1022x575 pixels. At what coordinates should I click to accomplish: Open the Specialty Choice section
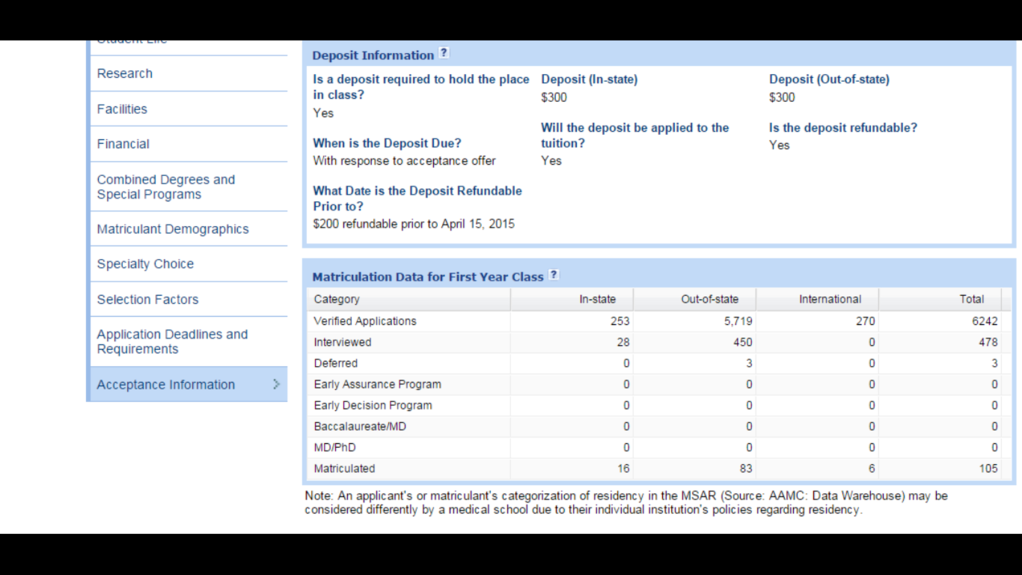[x=145, y=264]
